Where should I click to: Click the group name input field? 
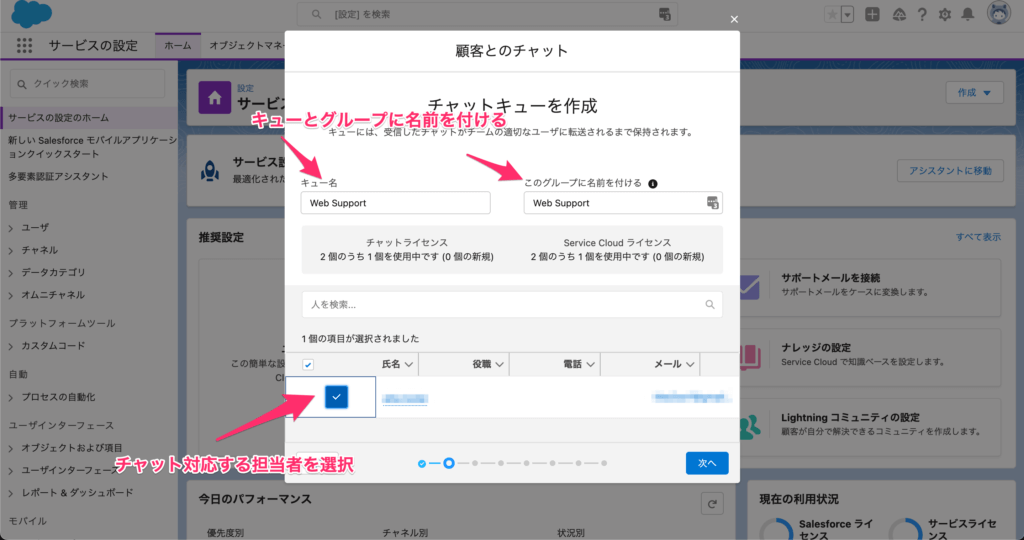click(x=623, y=203)
